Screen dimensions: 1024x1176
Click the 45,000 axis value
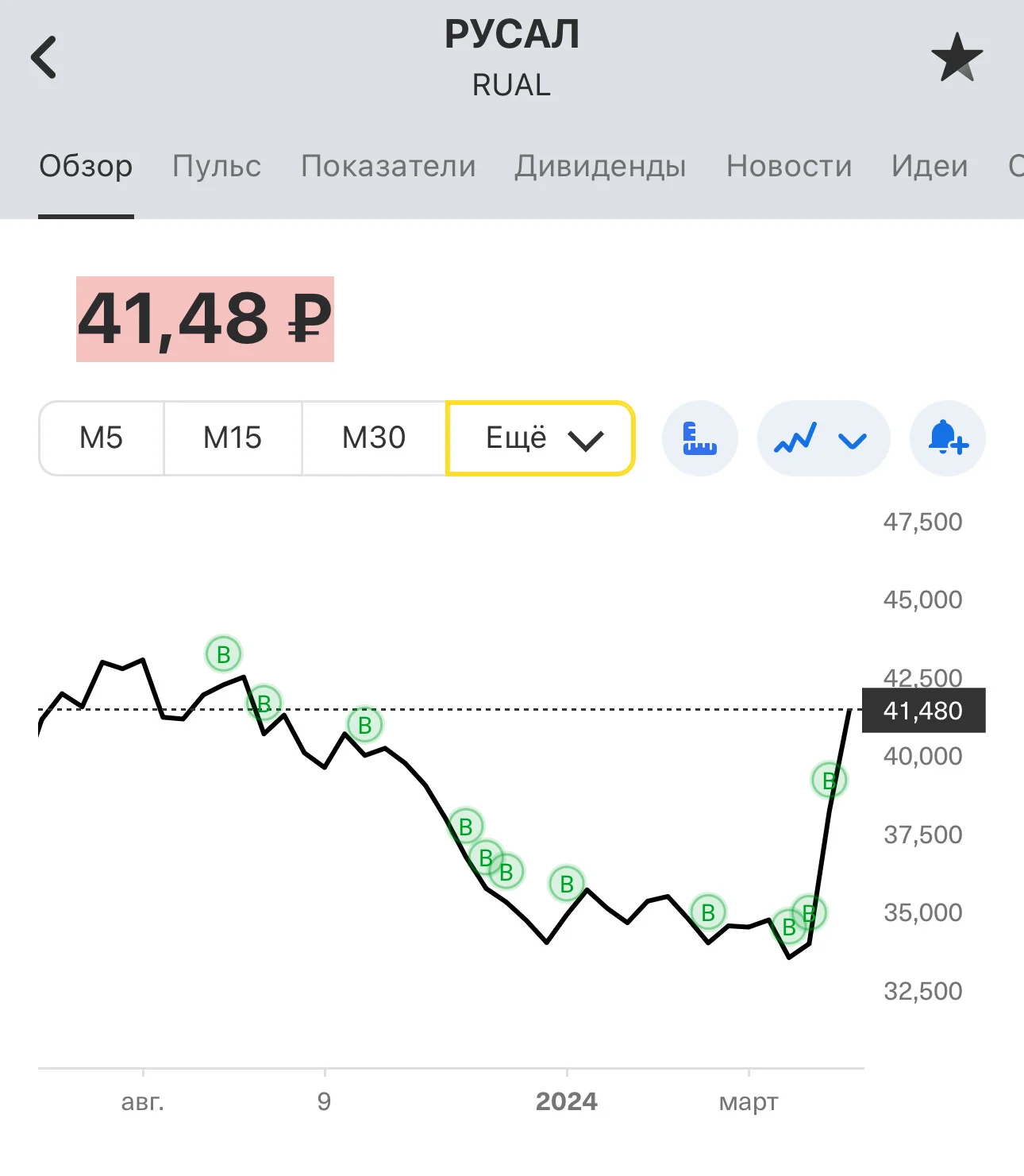(x=922, y=600)
